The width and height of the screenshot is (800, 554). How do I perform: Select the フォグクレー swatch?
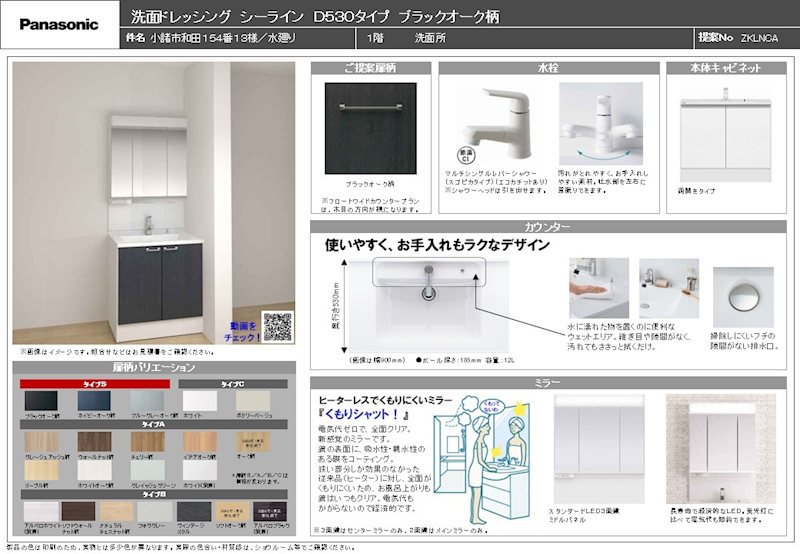click(155, 511)
